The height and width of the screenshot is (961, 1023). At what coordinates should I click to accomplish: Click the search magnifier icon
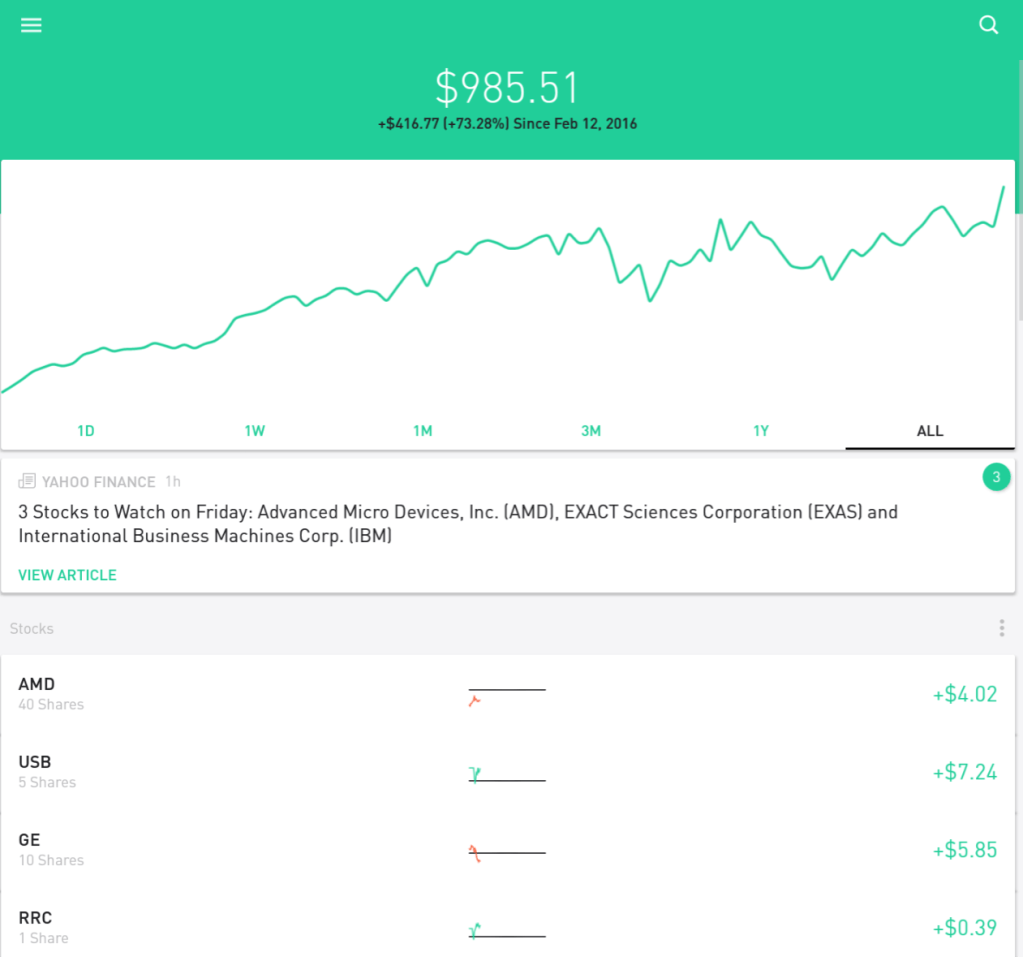988,26
